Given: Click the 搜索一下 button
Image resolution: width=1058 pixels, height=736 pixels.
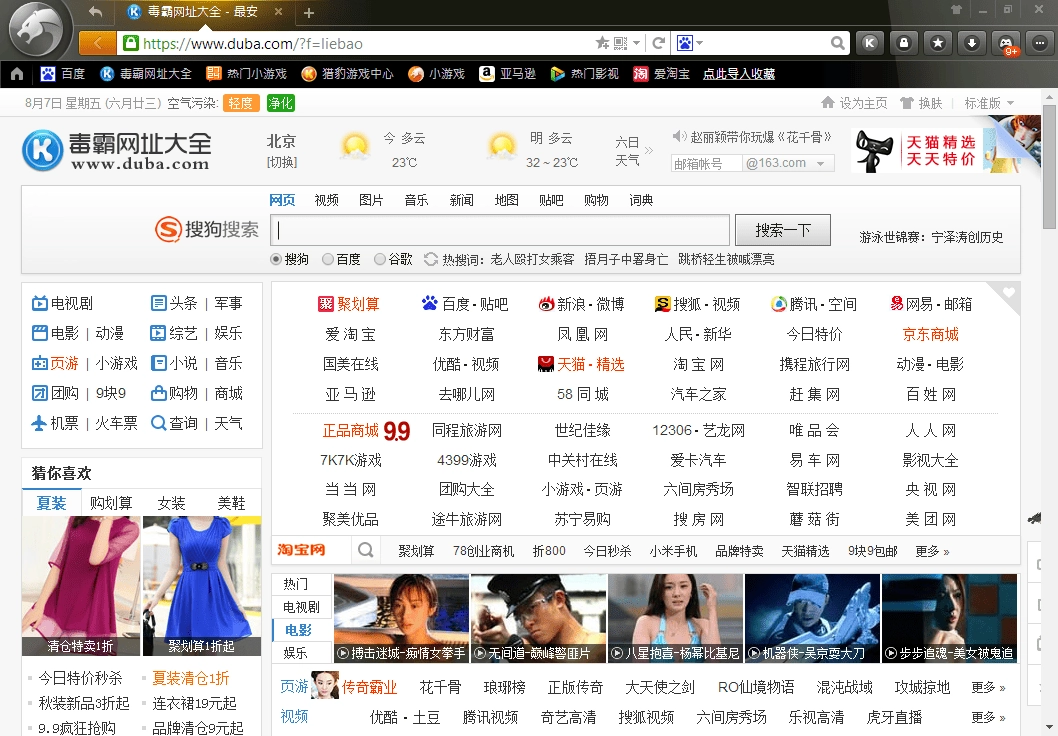Looking at the screenshot, I should coord(783,230).
